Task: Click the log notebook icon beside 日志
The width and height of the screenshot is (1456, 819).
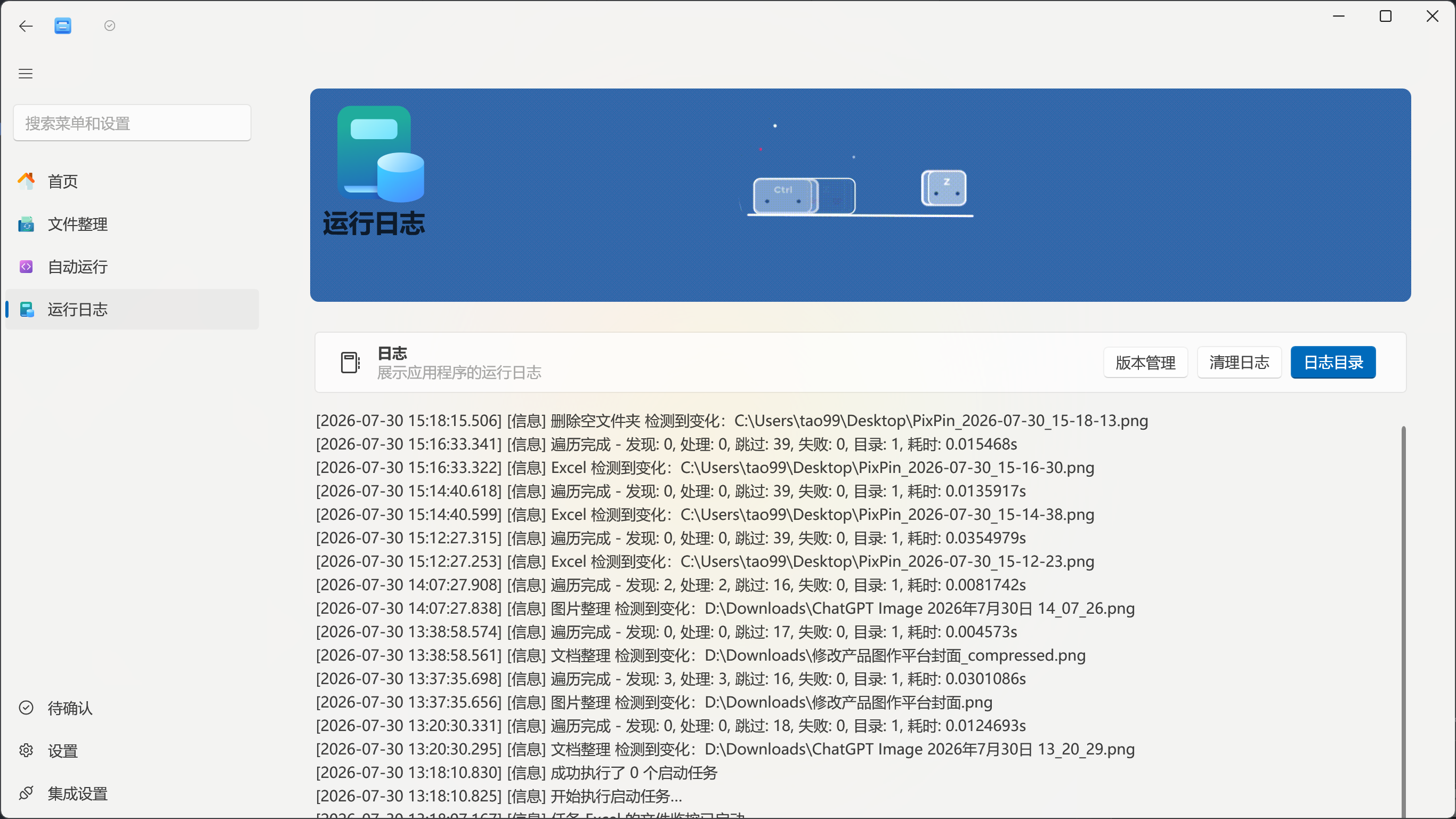Action: (350, 363)
